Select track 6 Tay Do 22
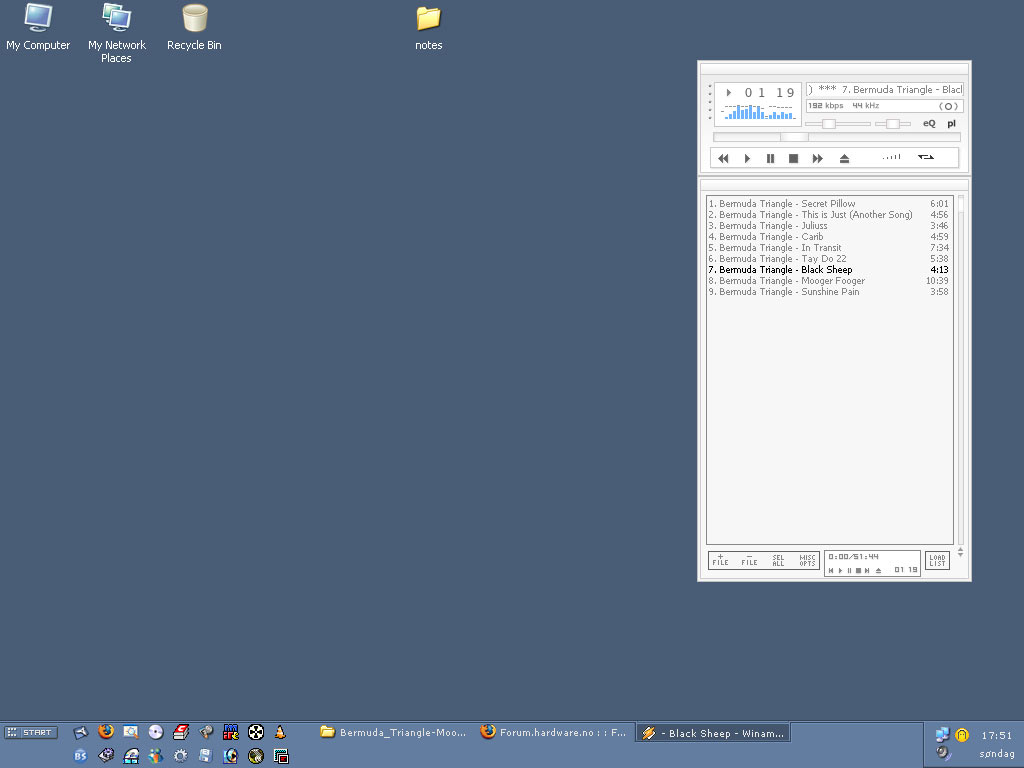Viewport: 1024px width, 768px height. coord(829,259)
